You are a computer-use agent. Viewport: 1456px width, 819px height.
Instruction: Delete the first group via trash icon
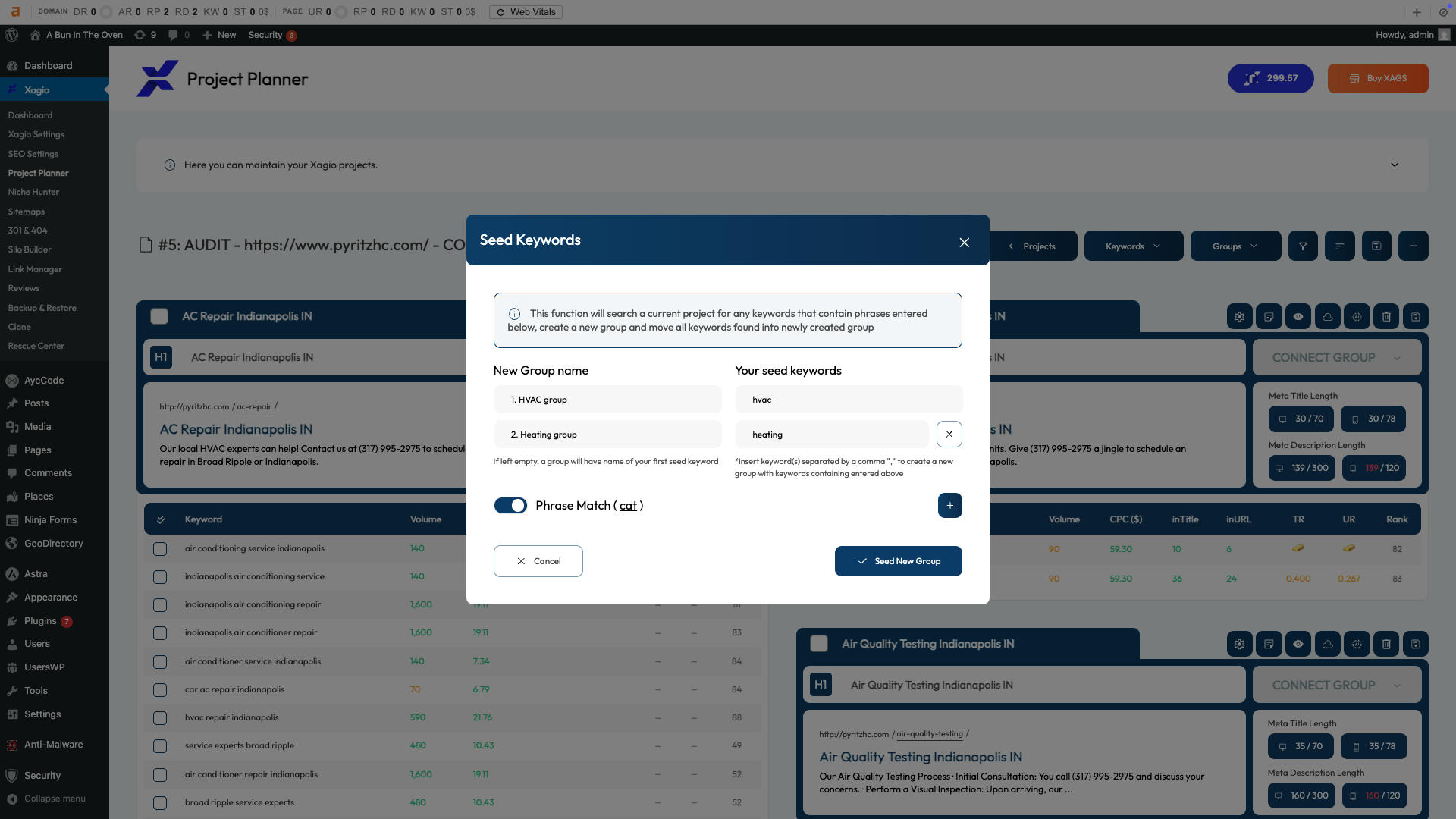[1386, 317]
